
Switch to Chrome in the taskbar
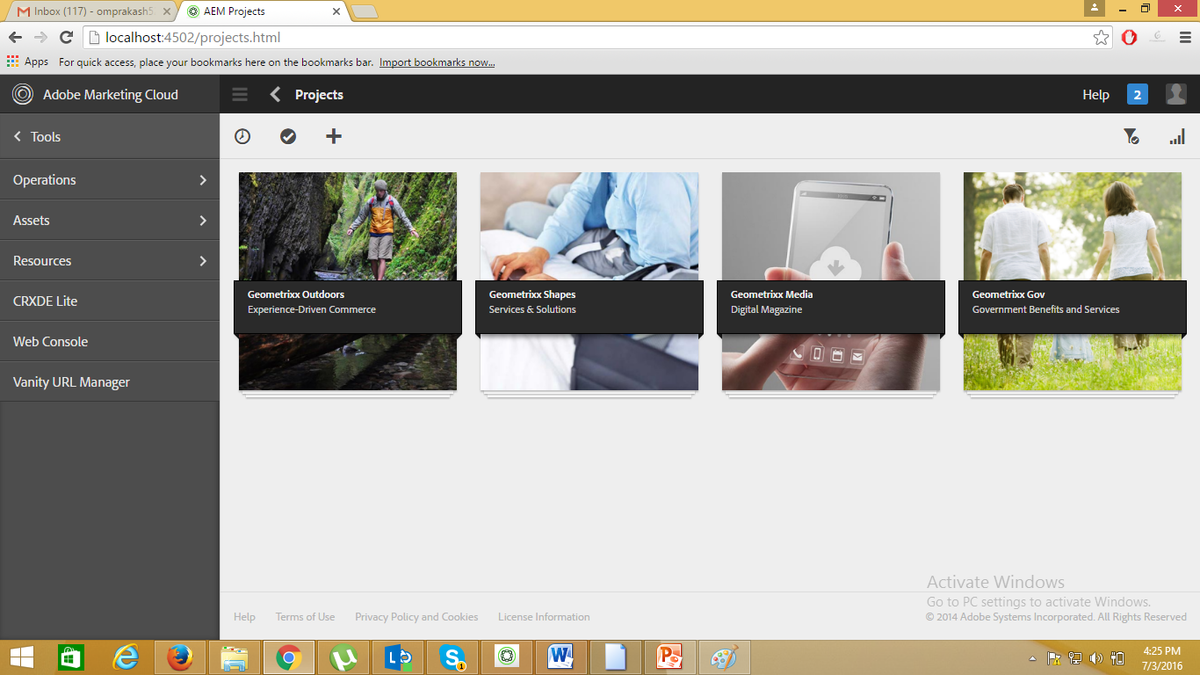(x=289, y=657)
